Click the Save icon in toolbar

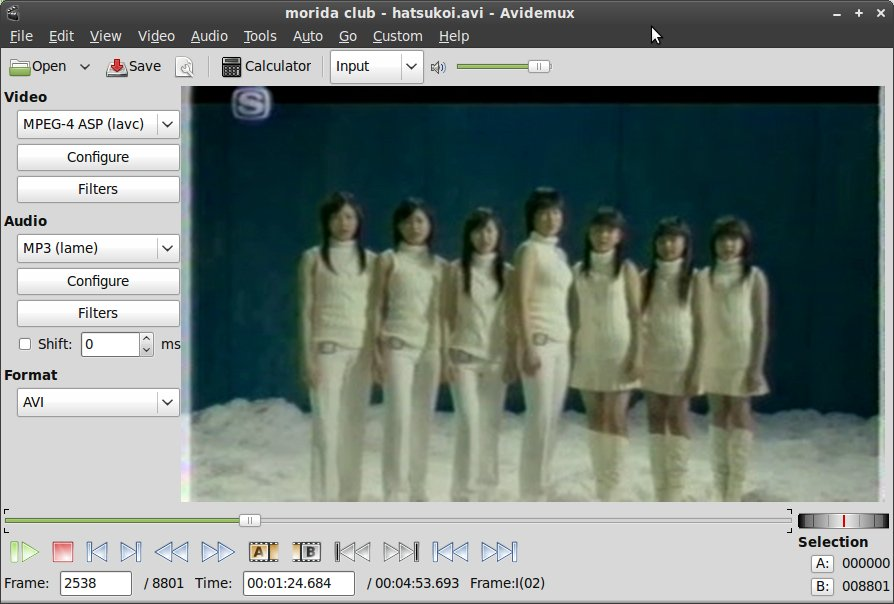pyautogui.click(x=117, y=67)
